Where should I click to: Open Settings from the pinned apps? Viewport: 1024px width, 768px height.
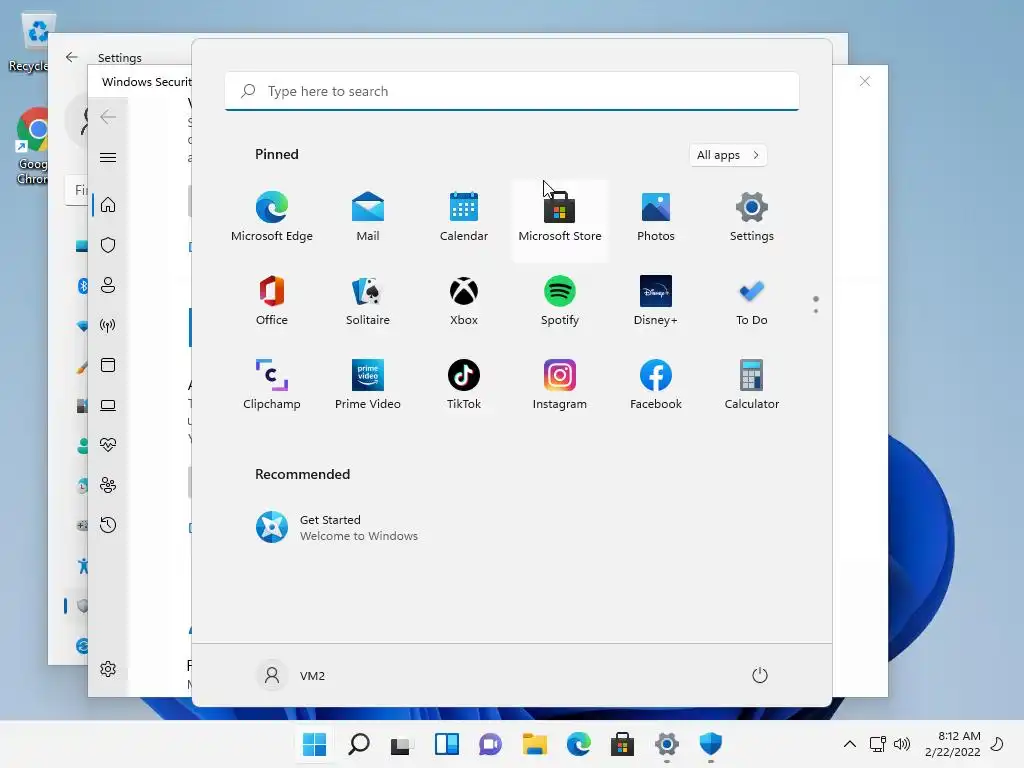coord(752,217)
